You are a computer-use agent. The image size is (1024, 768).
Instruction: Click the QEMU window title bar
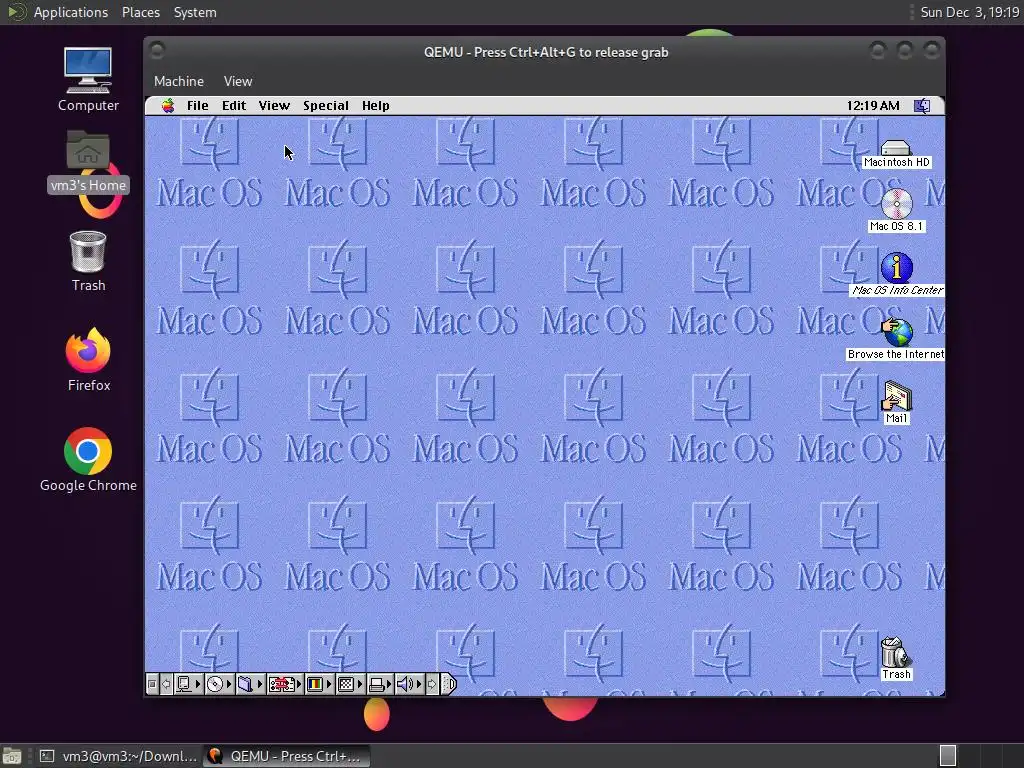click(x=545, y=52)
